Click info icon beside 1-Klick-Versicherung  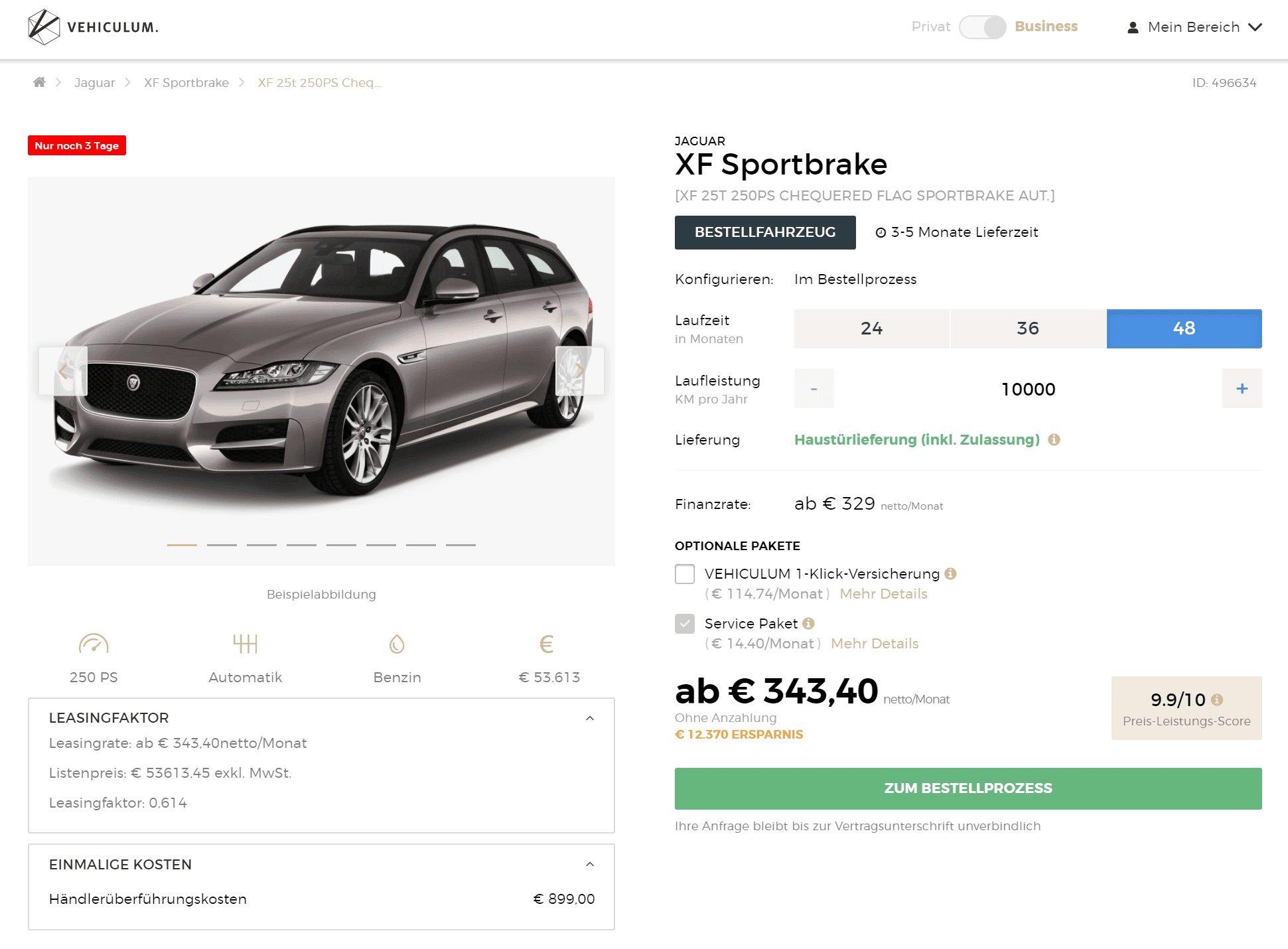(950, 573)
